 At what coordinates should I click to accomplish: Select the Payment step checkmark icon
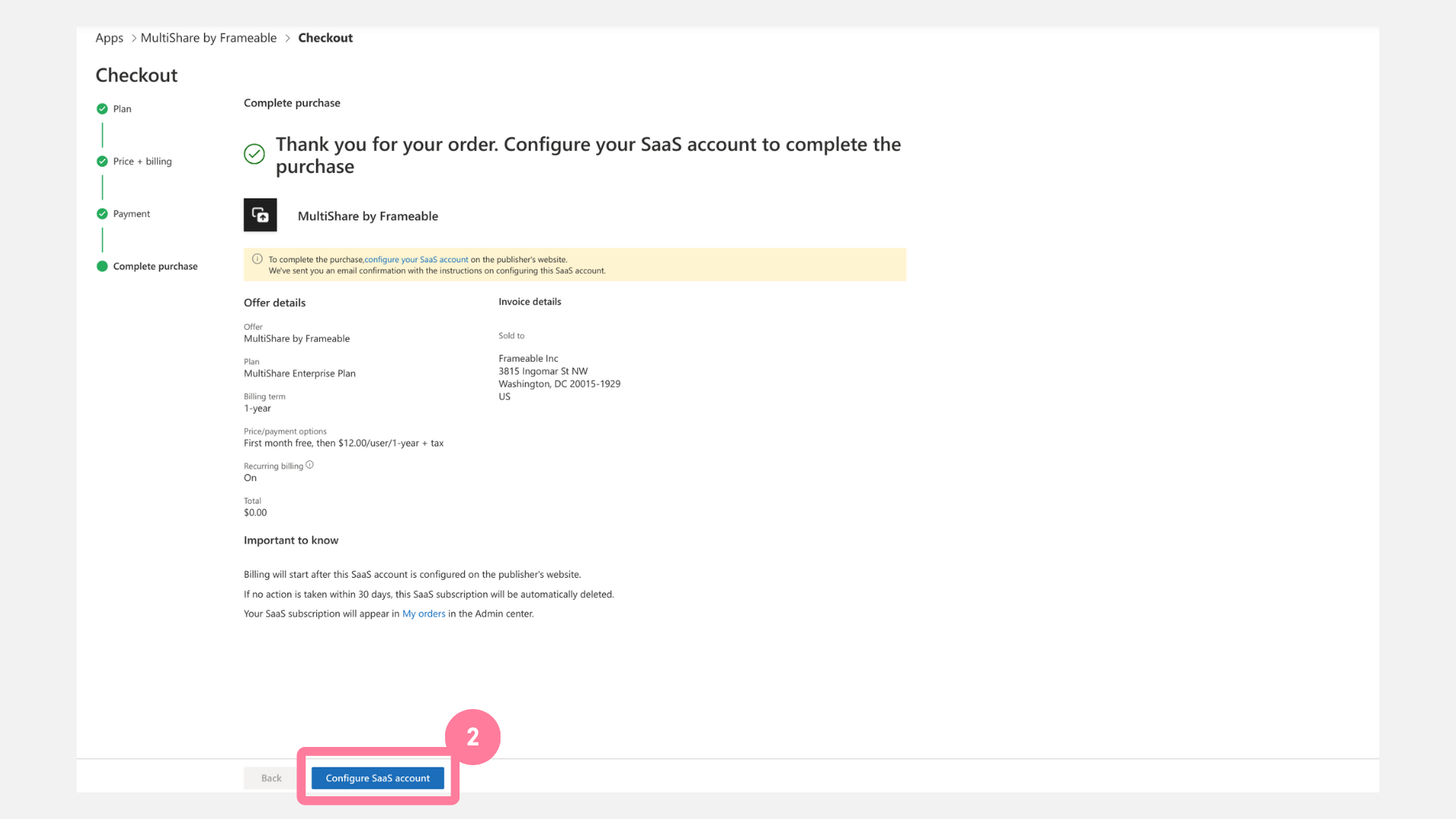pos(102,214)
